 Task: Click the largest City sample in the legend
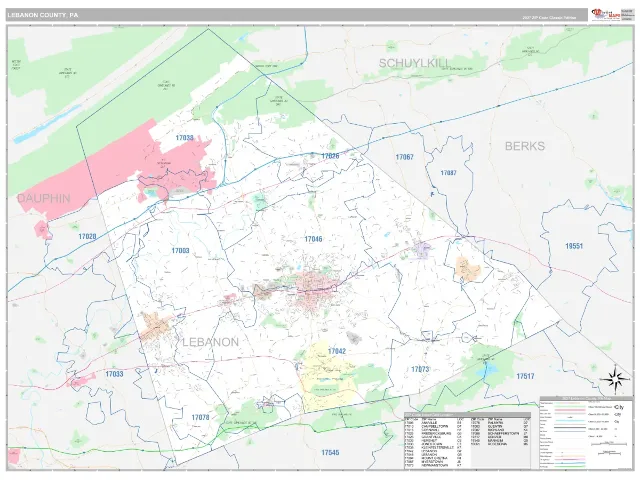point(619,407)
